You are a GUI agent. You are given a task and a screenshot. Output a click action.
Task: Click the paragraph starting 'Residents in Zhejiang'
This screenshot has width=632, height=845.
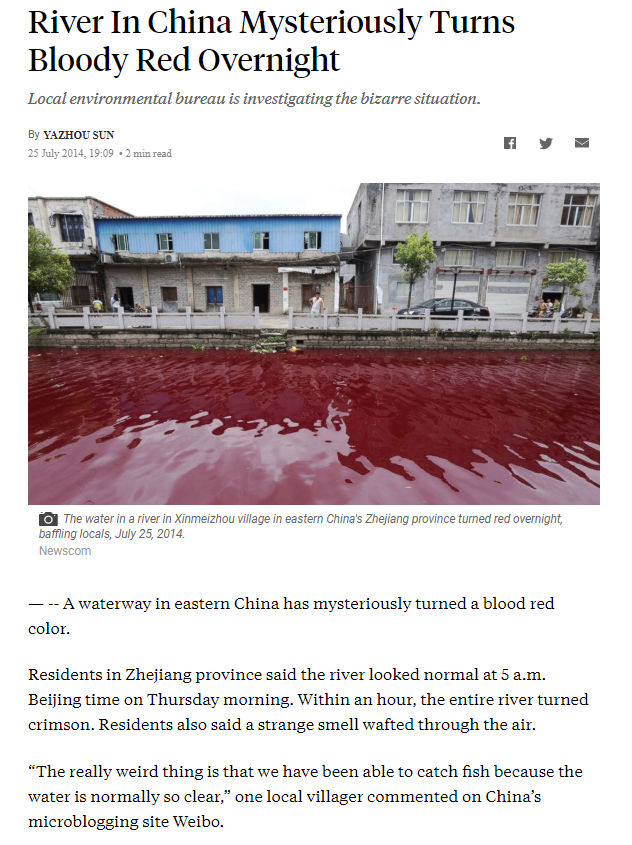pyautogui.click(x=308, y=699)
